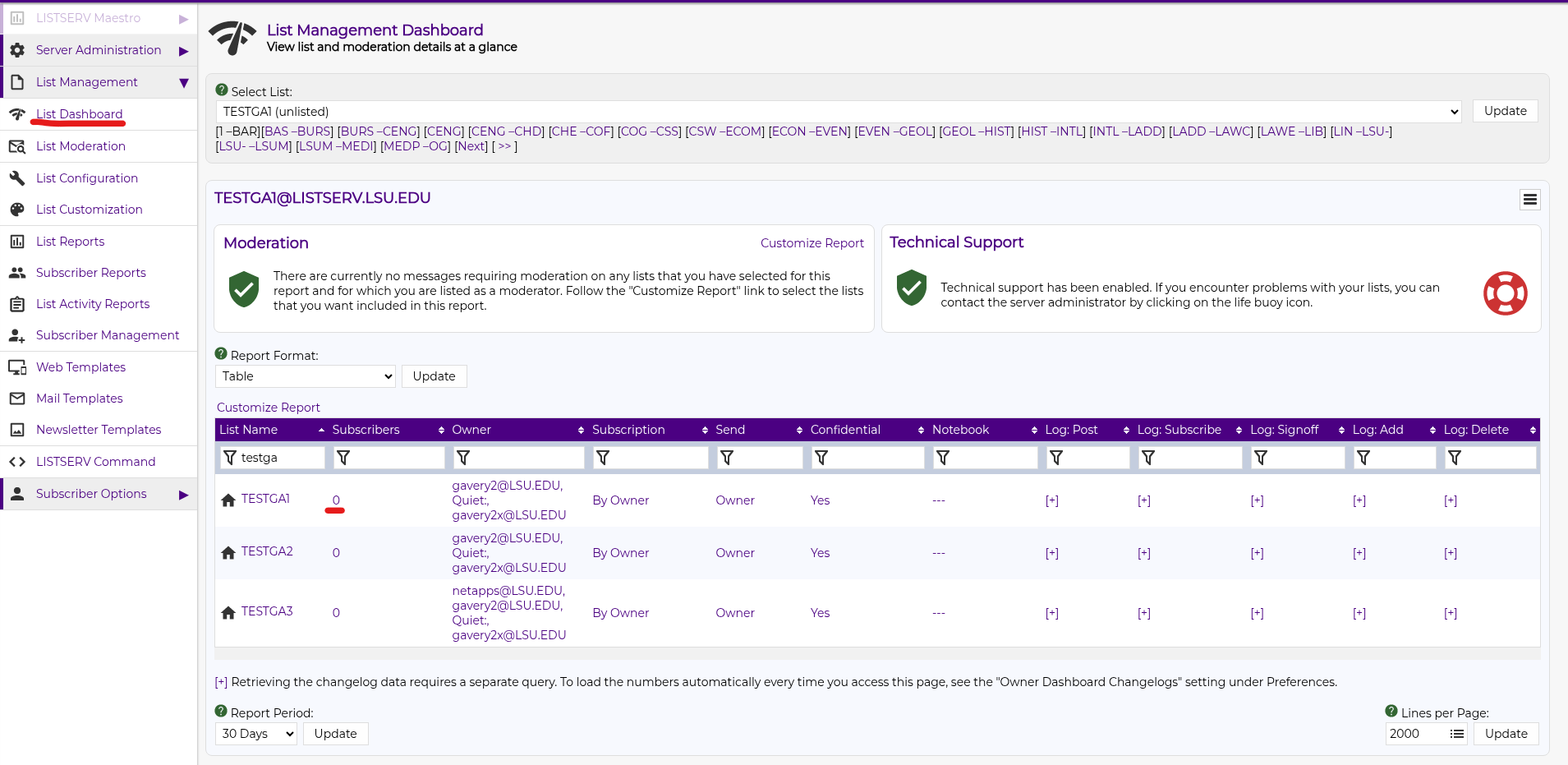The height and width of the screenshot is (765, 1568).
Task: Expand the Subscriber Options arrow
Action: point(185,494)
